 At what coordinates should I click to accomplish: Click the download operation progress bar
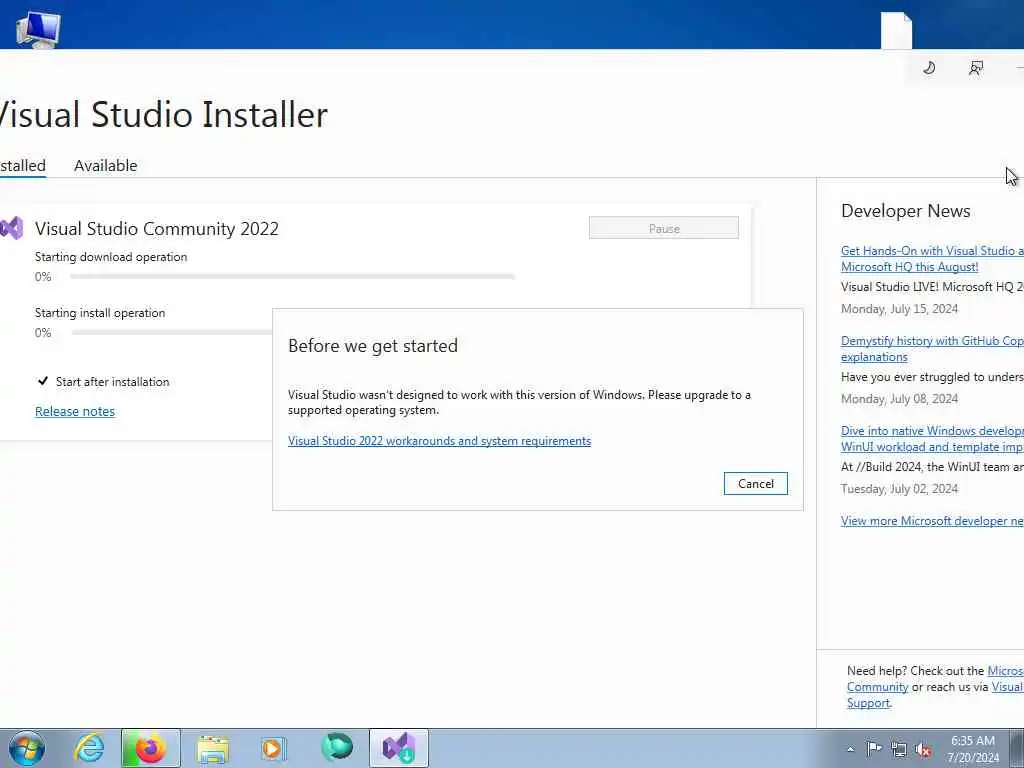293,277
